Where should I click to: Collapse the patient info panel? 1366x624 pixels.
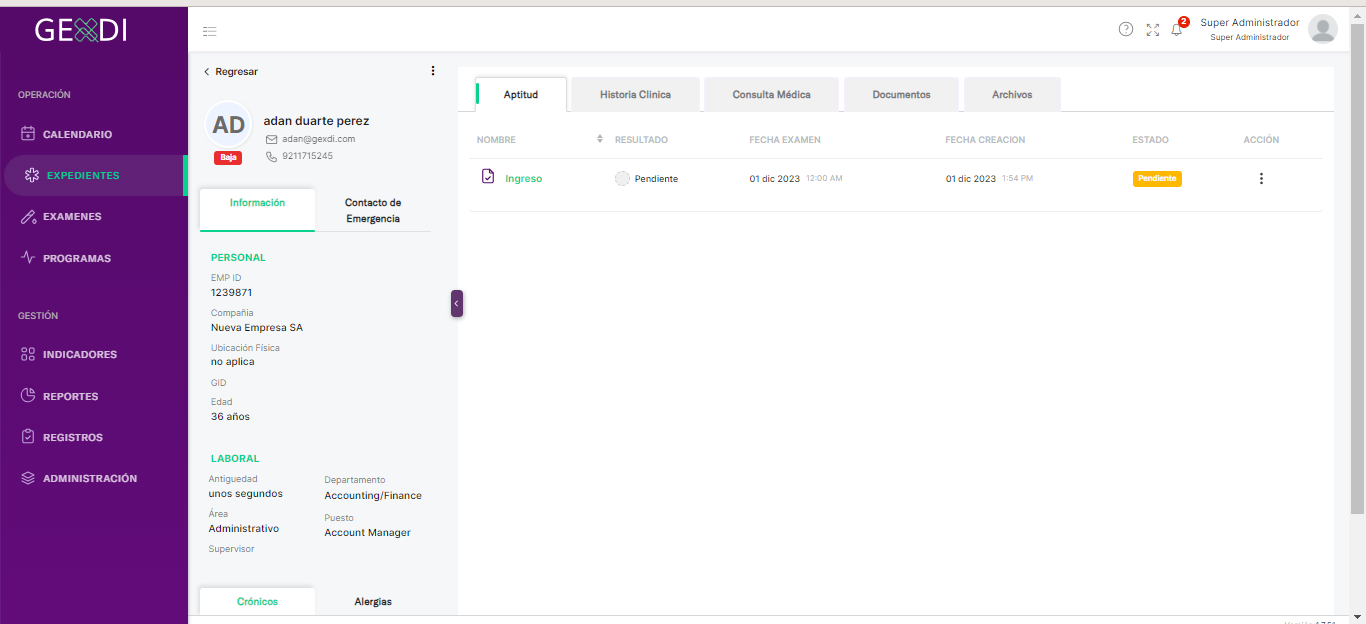coord(457,303)
